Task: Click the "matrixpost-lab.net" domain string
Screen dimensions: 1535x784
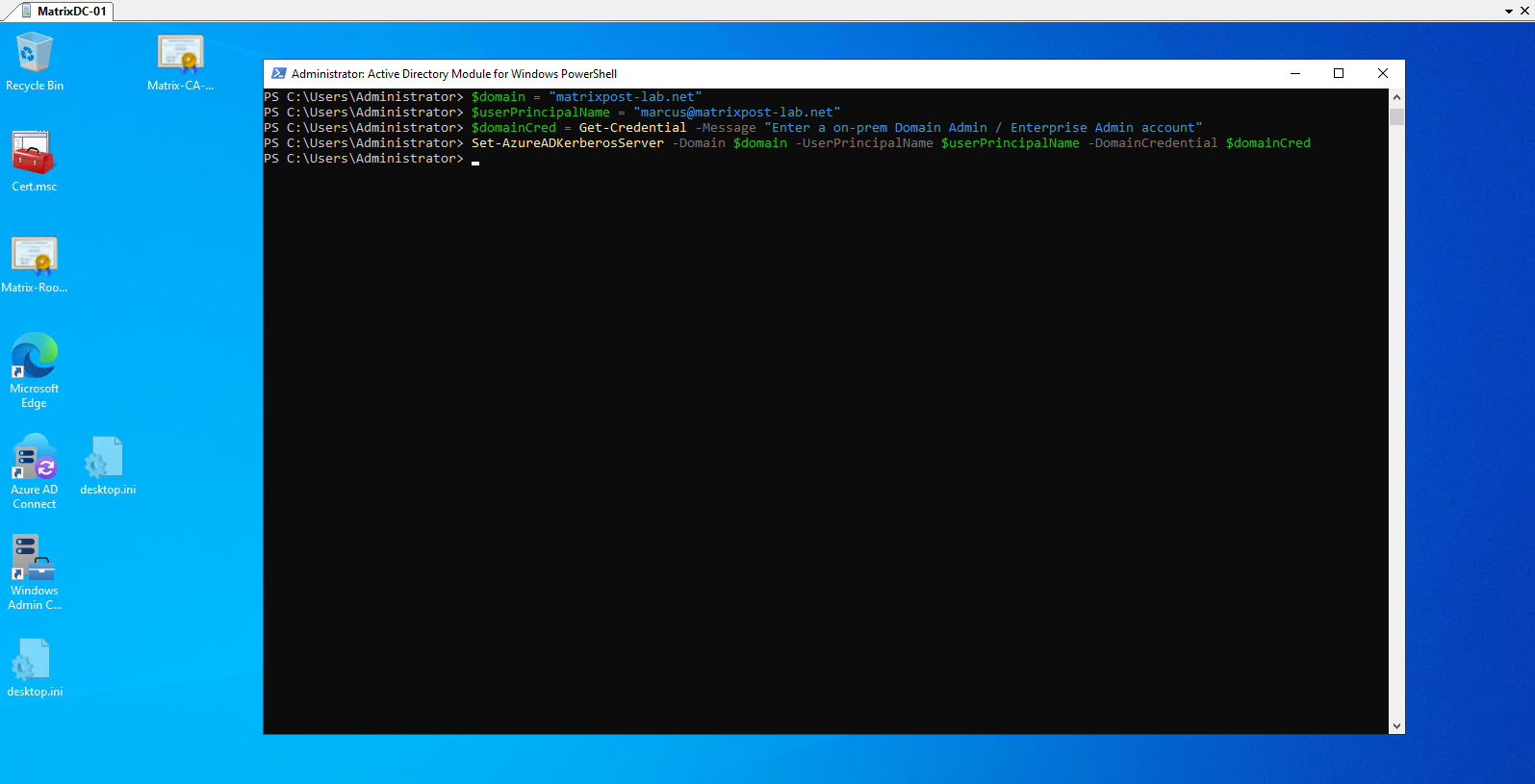Action: [x=626, y=97]
